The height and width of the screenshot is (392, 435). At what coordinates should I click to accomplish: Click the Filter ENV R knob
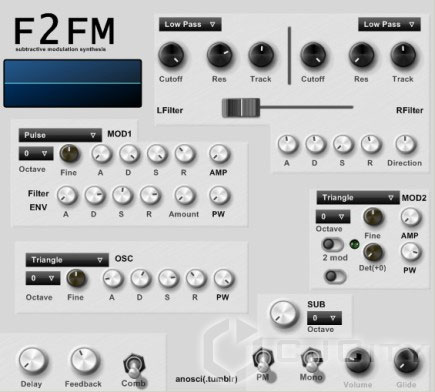coord(150,195)
